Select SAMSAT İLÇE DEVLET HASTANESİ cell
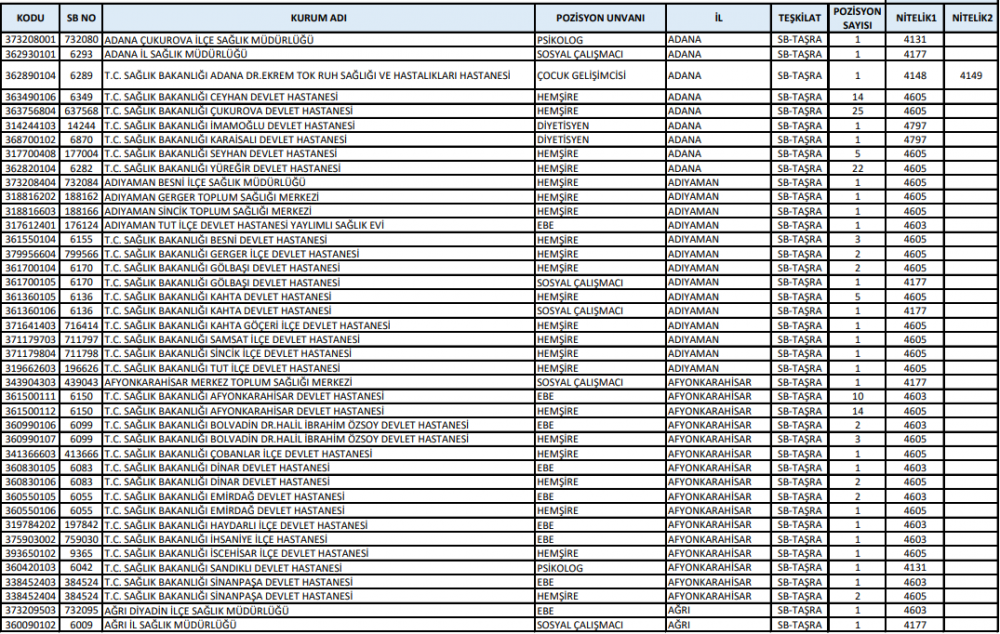This screenshot has height=634, width=1000. 318,339
